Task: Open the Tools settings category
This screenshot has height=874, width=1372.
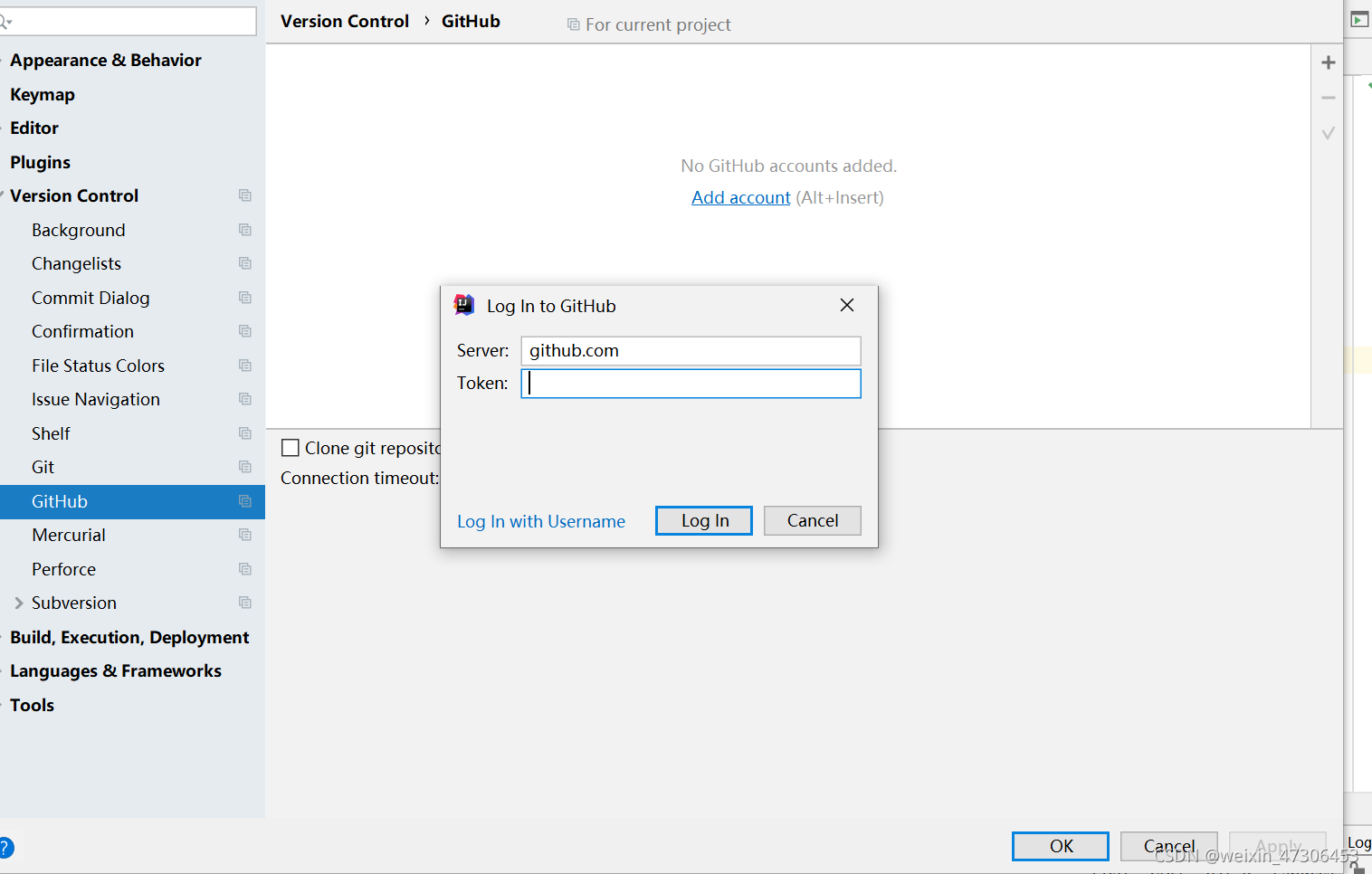Action: [x=32, y=705]
